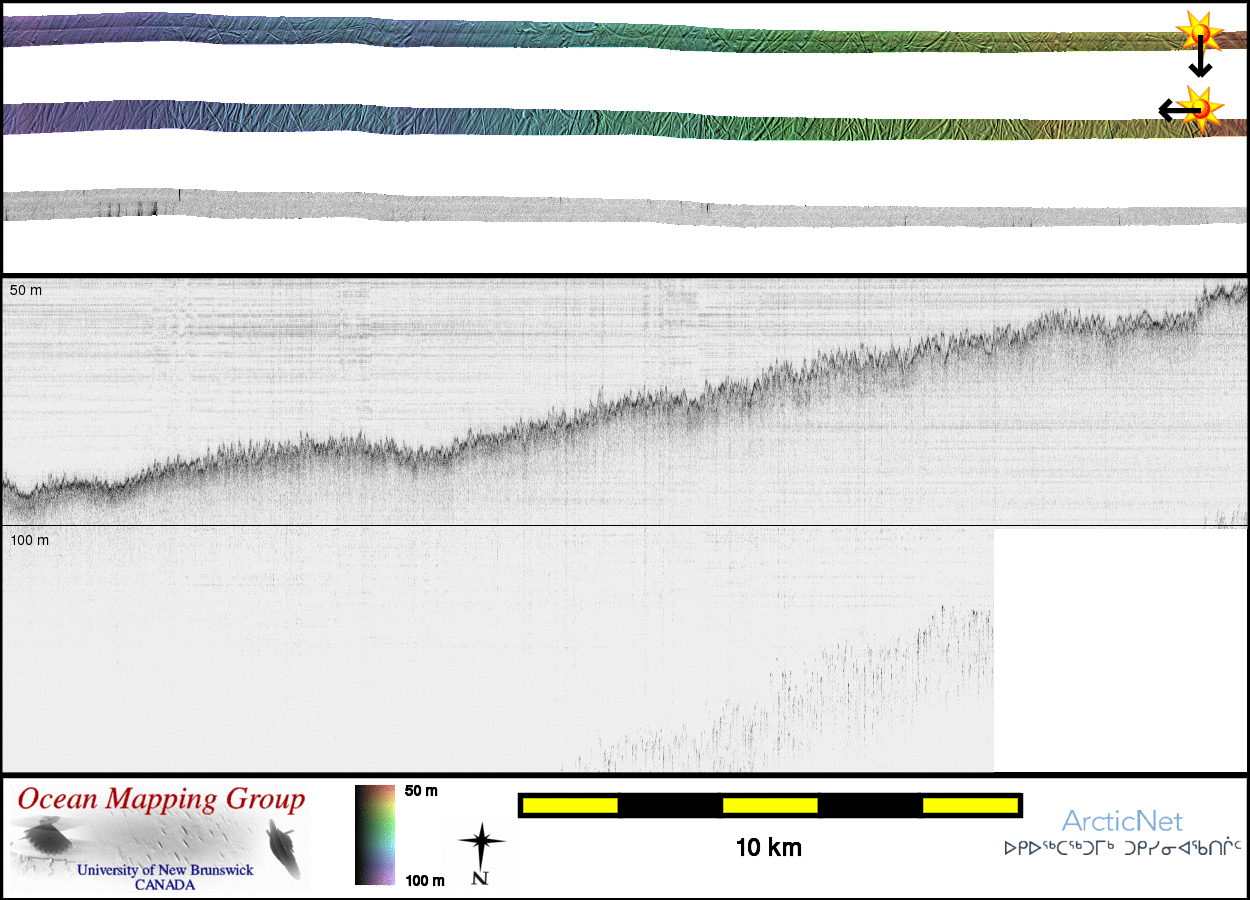
Task: Click the north arrow compass rose
Action: 481,848
